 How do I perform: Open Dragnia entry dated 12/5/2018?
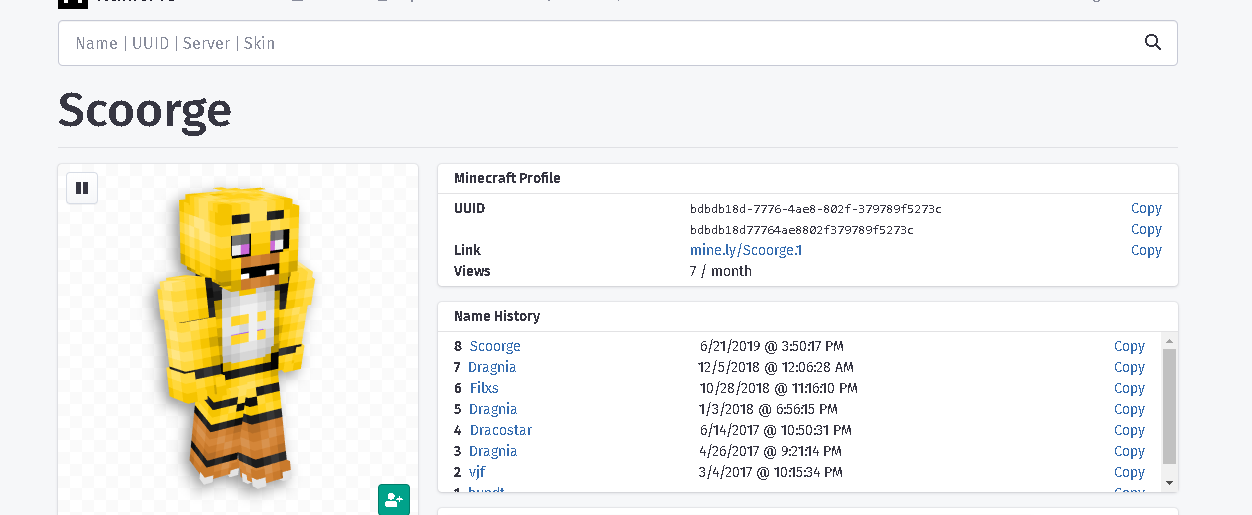(x=492, y=367)
